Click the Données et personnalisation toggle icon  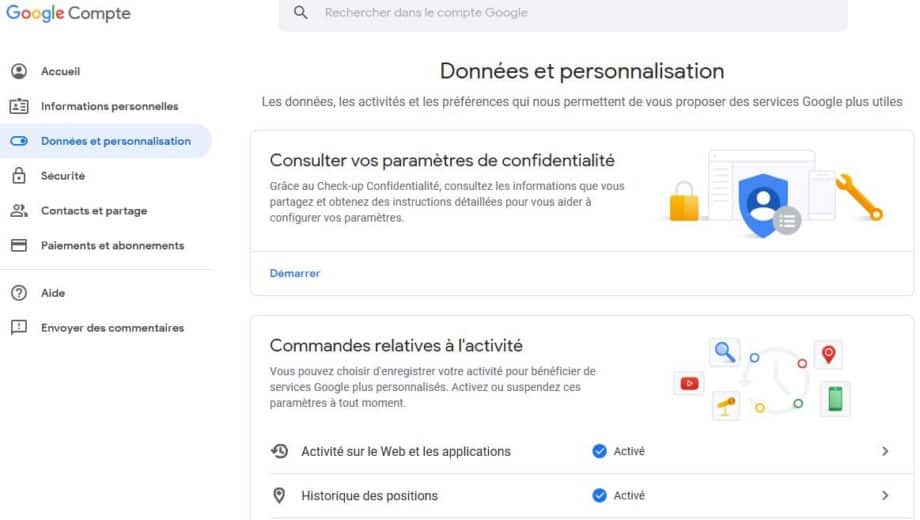tap(19, 141)
